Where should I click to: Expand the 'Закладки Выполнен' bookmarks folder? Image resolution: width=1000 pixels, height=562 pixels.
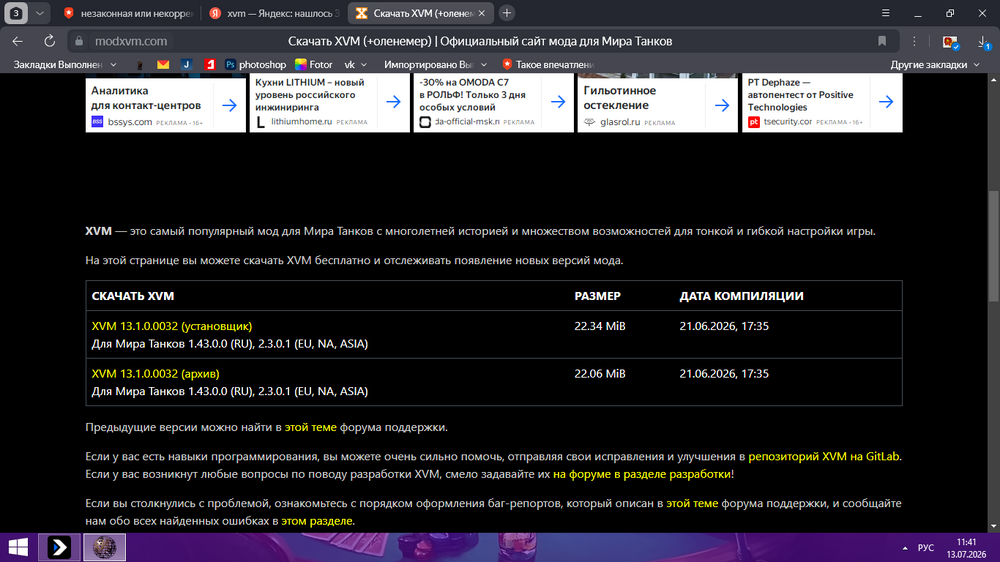[64, 64]
